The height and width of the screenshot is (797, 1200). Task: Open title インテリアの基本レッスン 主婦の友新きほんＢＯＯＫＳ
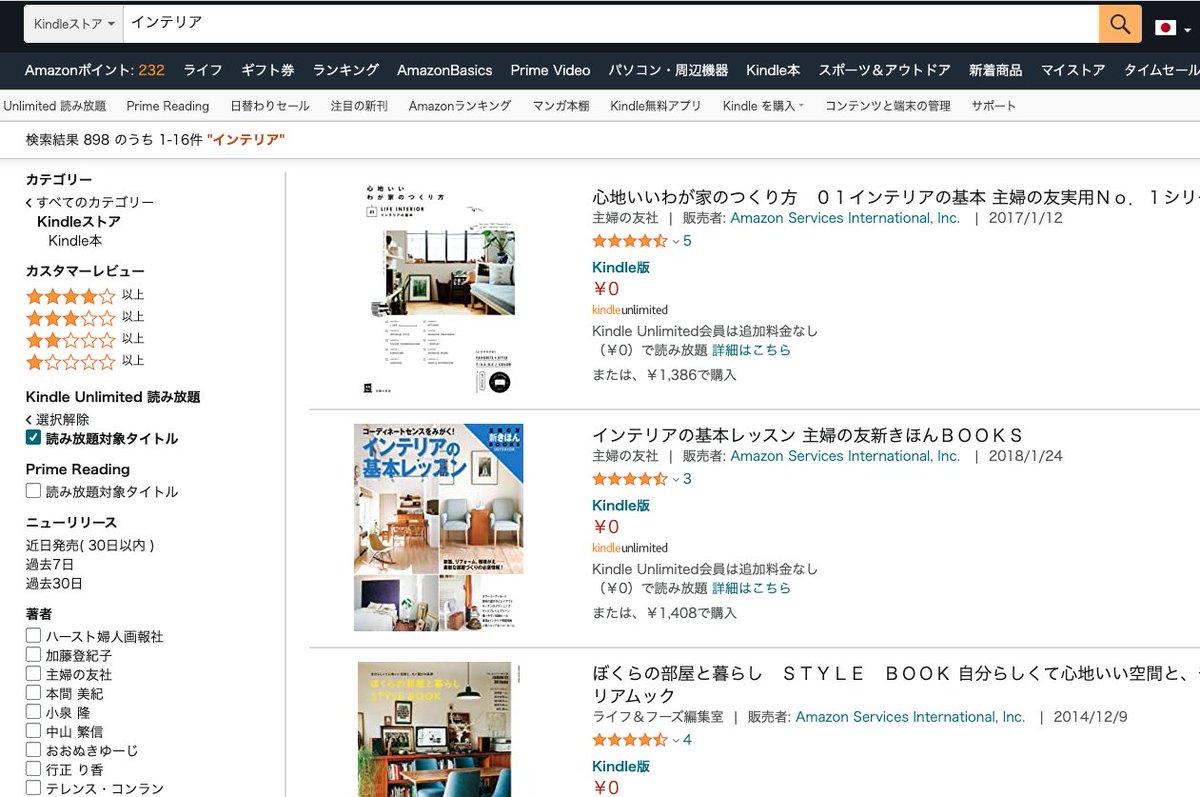[x=808, y=435]
